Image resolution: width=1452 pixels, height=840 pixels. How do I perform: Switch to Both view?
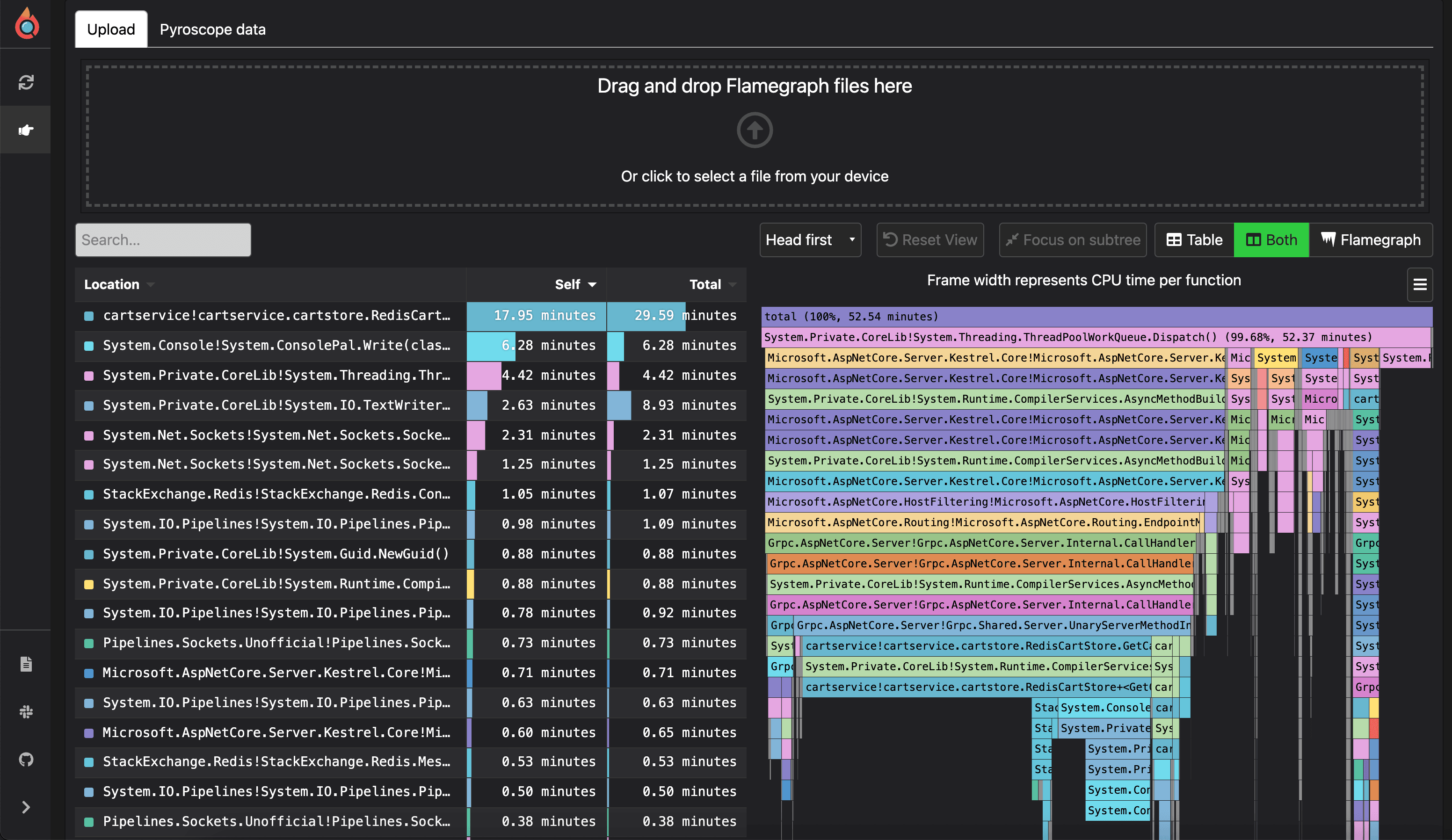[x=1271, y=239]
